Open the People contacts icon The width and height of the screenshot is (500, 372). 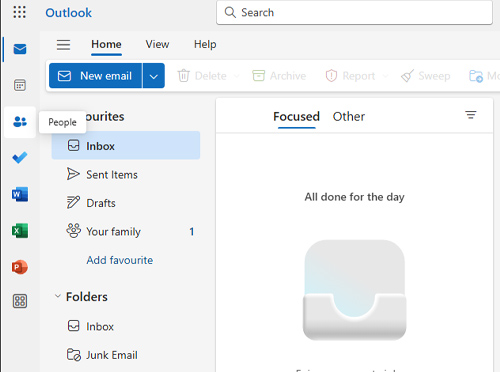(x=20, y=122)
